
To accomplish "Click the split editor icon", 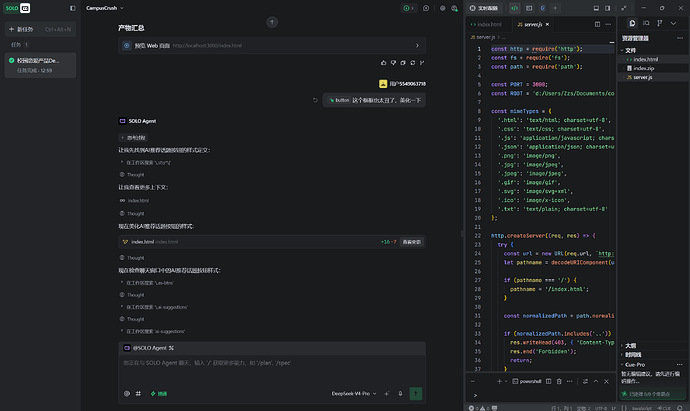I will [597, 24].
